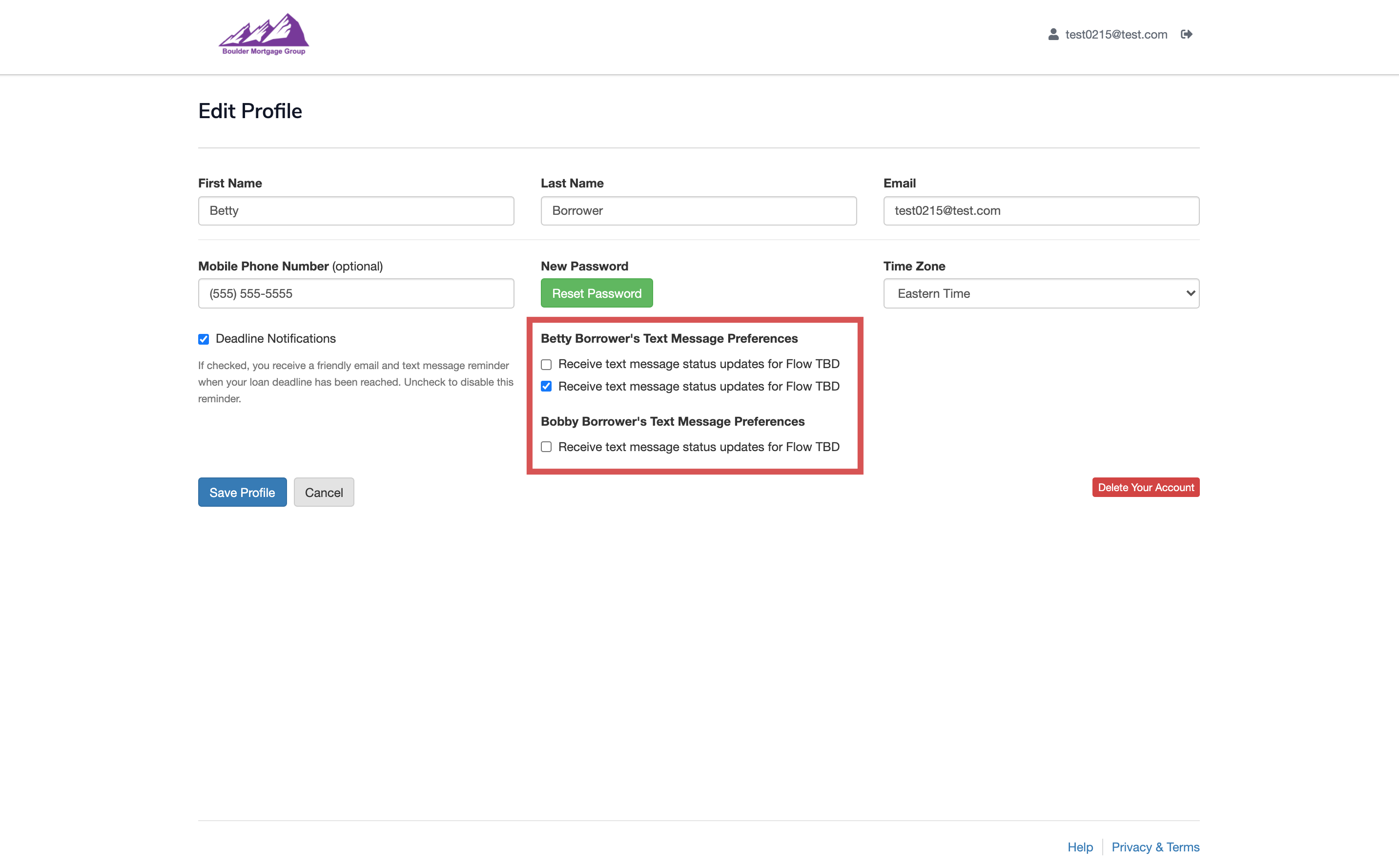Click the user profile icon in header

pos(1053,35)
